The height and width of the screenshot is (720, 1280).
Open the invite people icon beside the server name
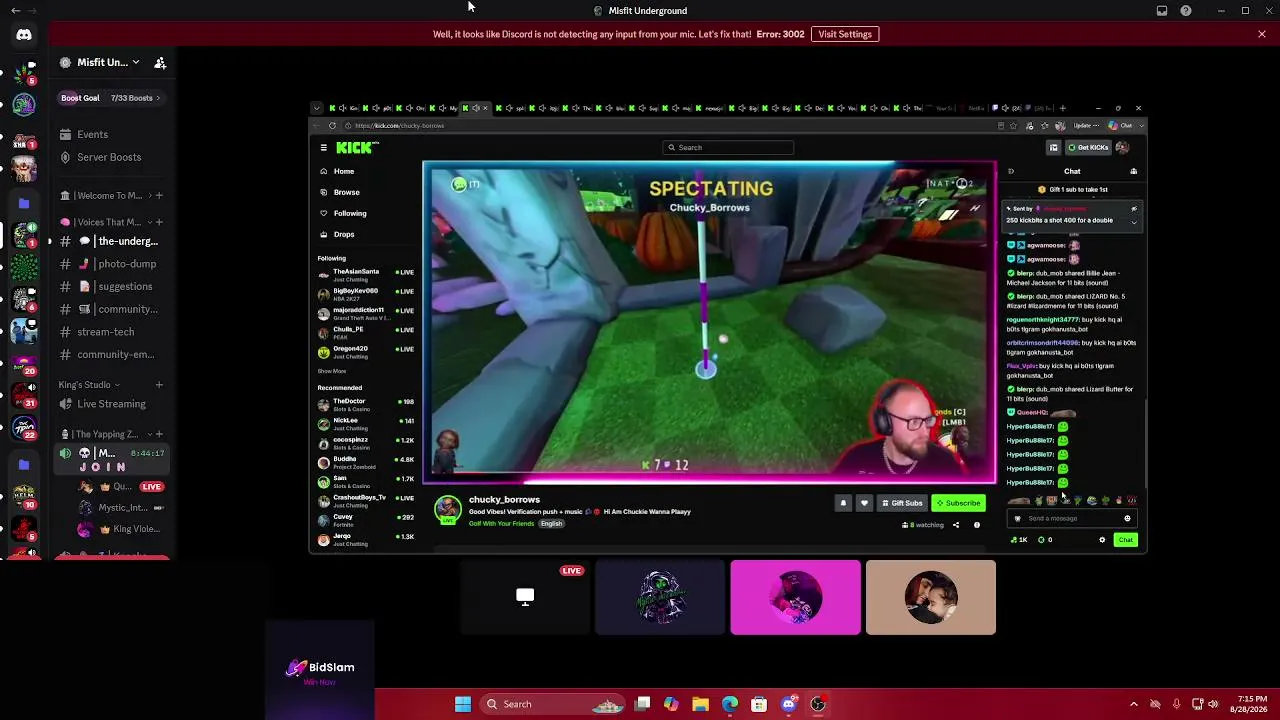(x=160, y=62)
